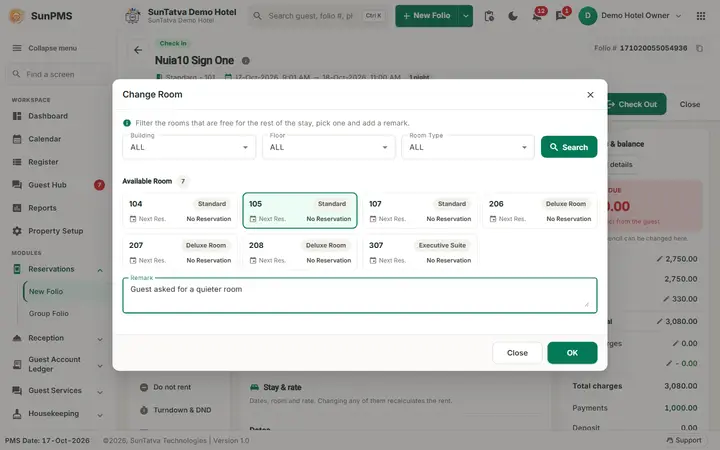
Task: Click Close link beside Check Out
Action: point(690,104)
